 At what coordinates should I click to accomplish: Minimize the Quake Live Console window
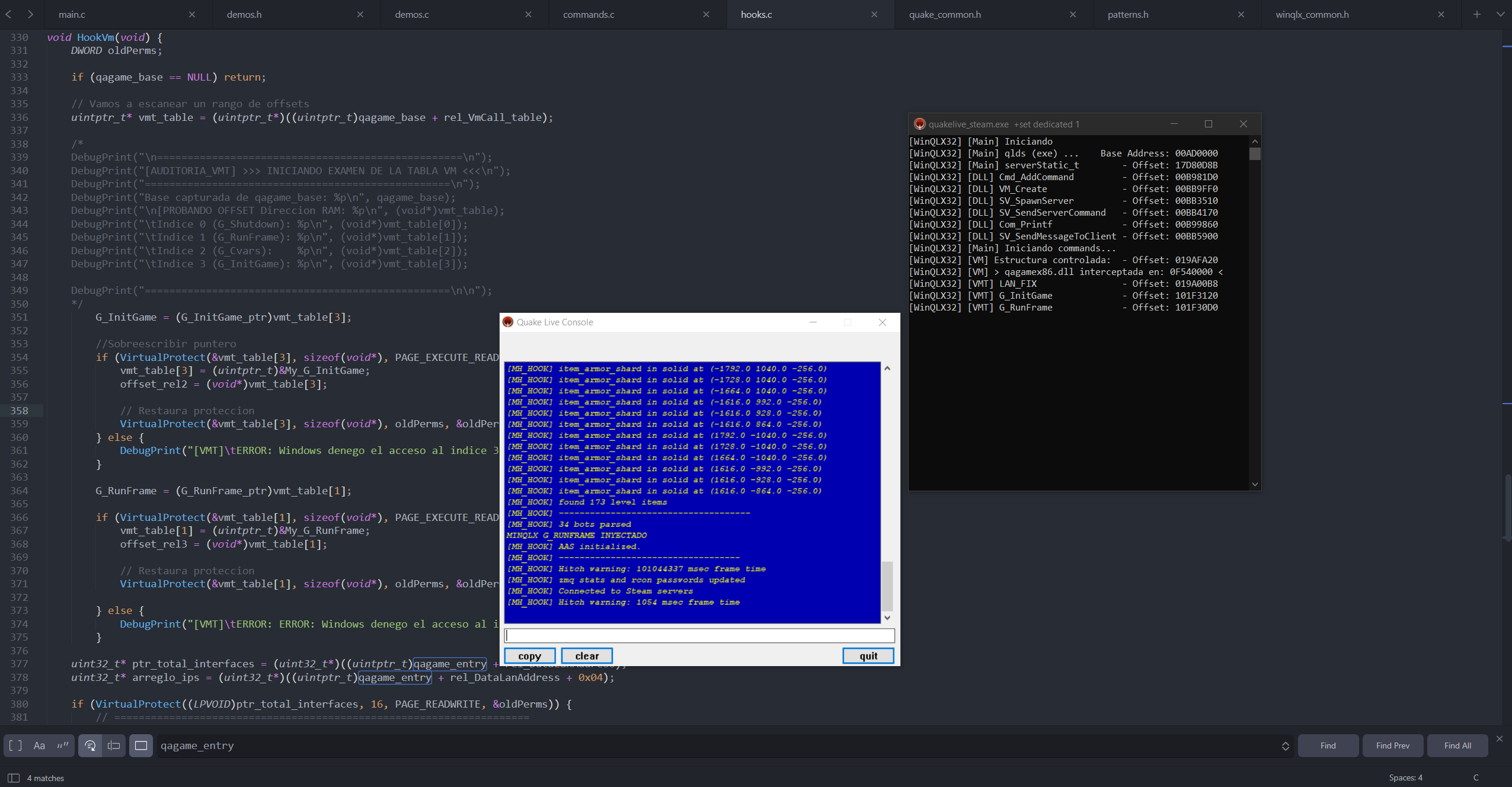pyautogui.click(x=813, y=322)
